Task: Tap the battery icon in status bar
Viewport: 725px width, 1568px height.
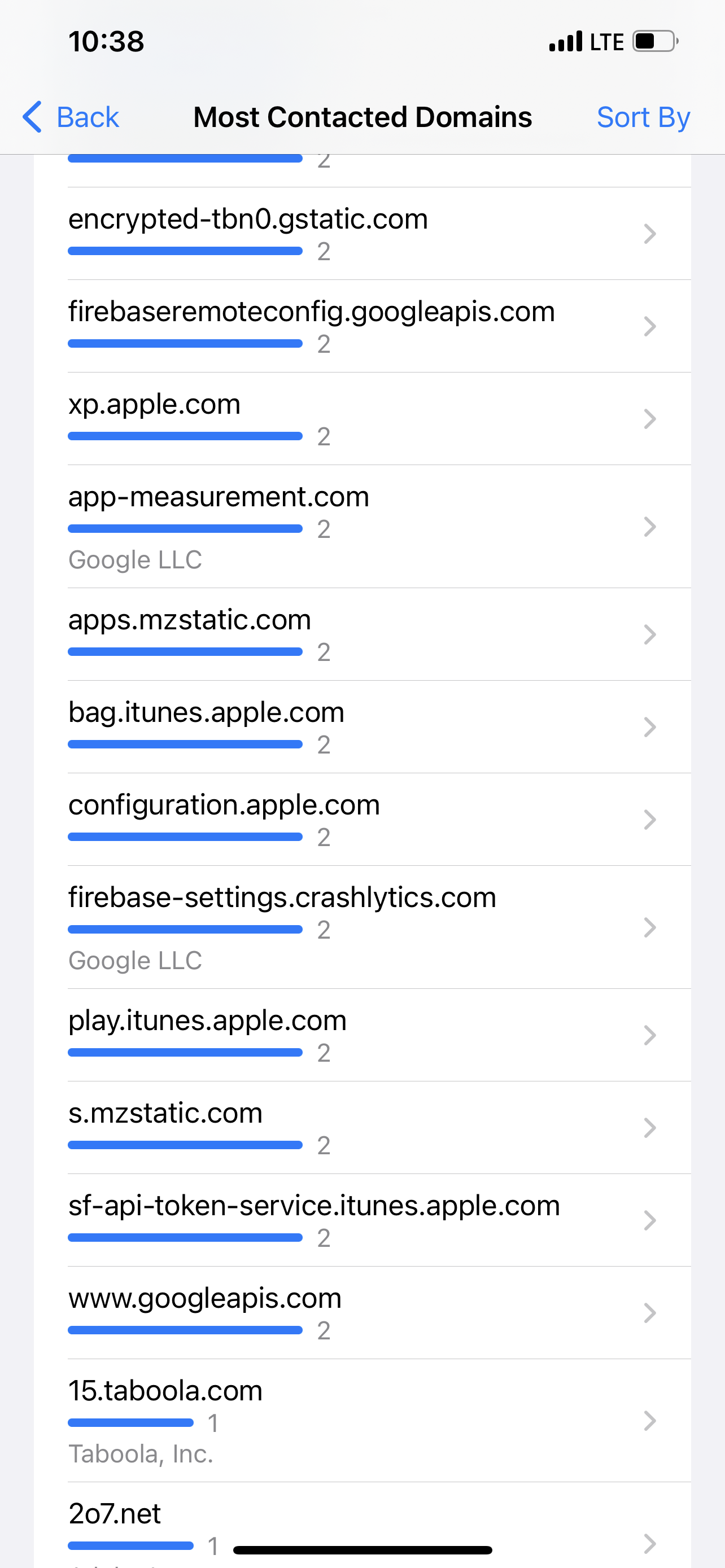Action: click(x=656, y=41)
